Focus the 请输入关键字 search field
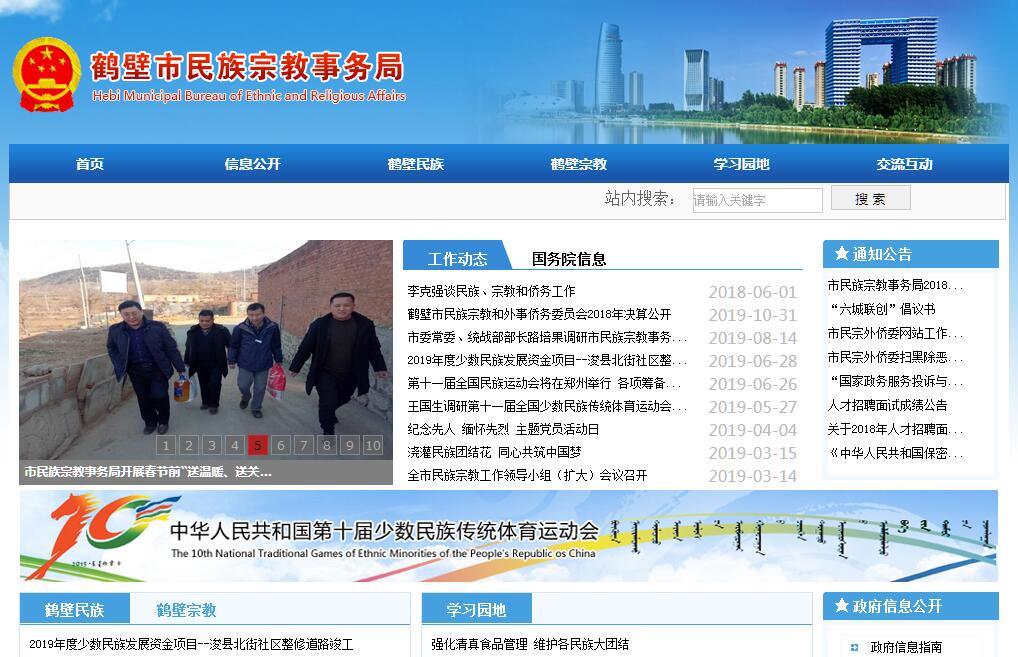Screen dimensions: 1018x657 pos(757,200)
